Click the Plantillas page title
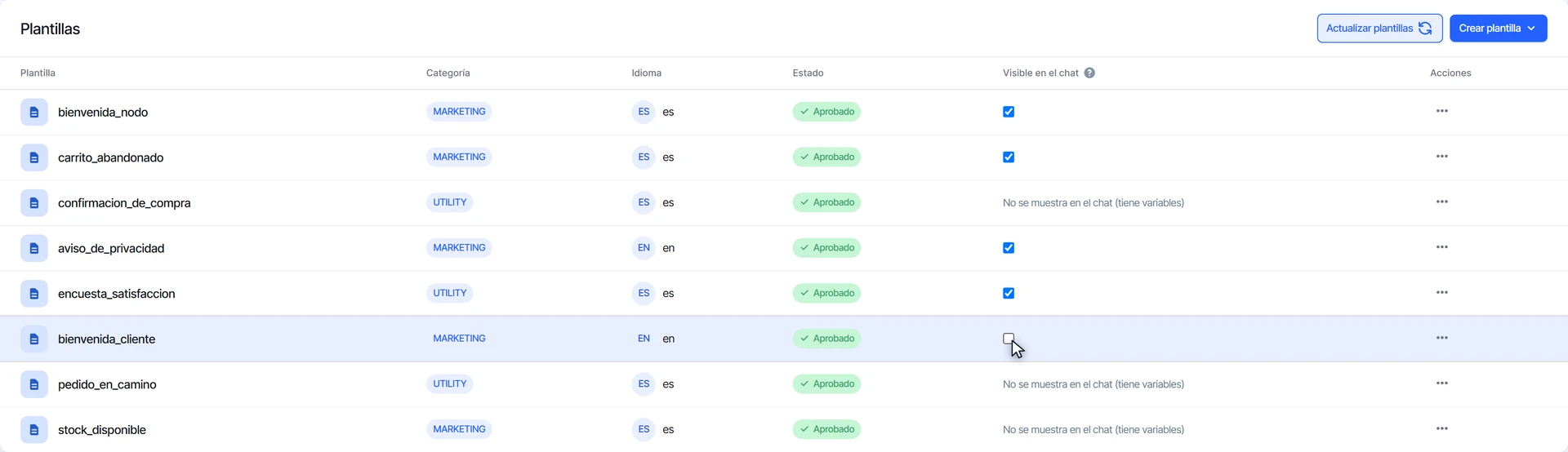 pyautogui.click(x=50, y=29)
